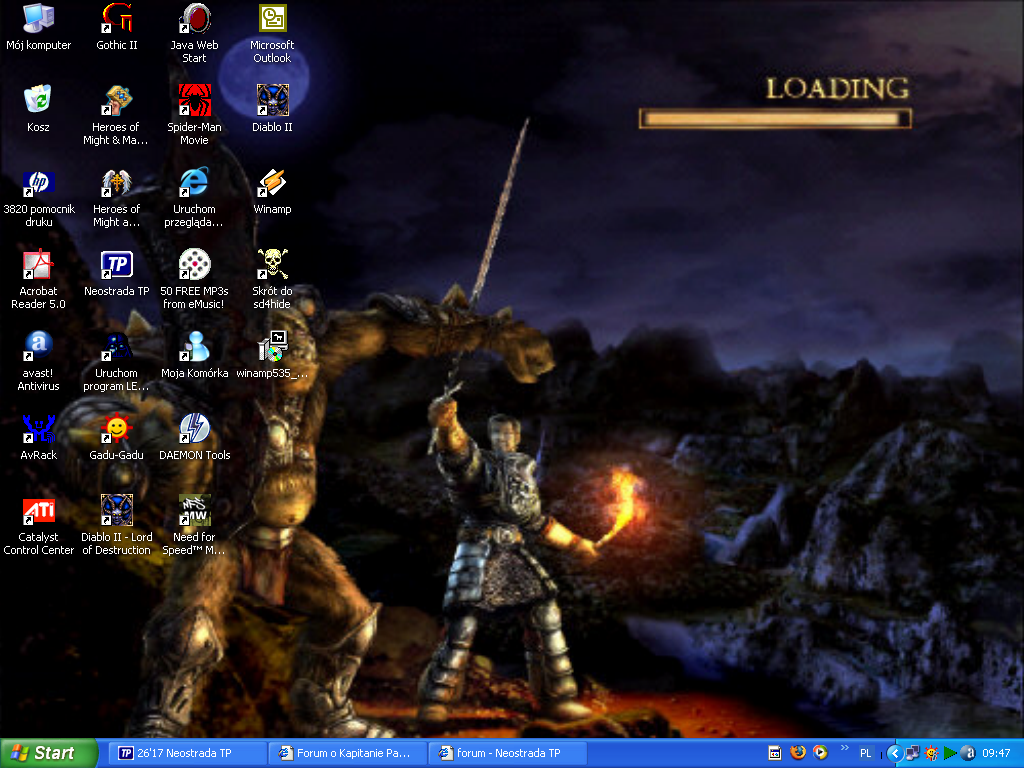Select Gadu-Gadu desktop shortcut

(116, 437)
